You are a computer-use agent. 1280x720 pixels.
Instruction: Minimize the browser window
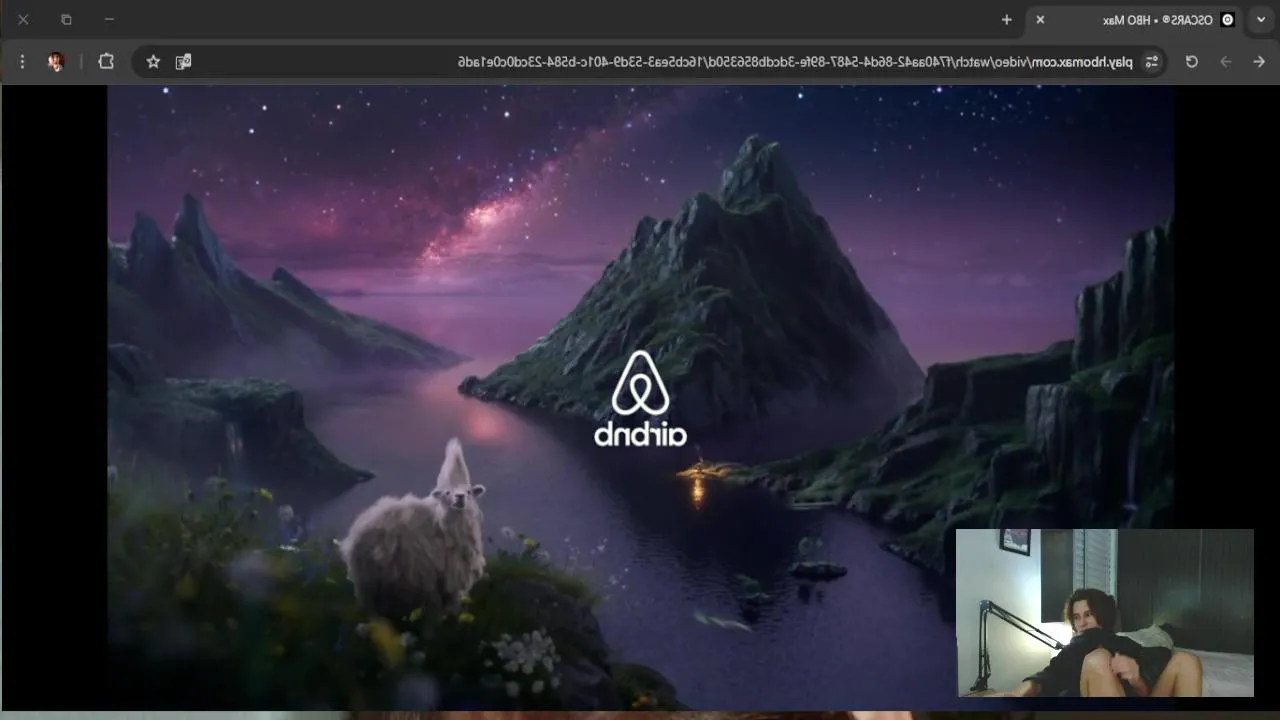pos(109,19)
